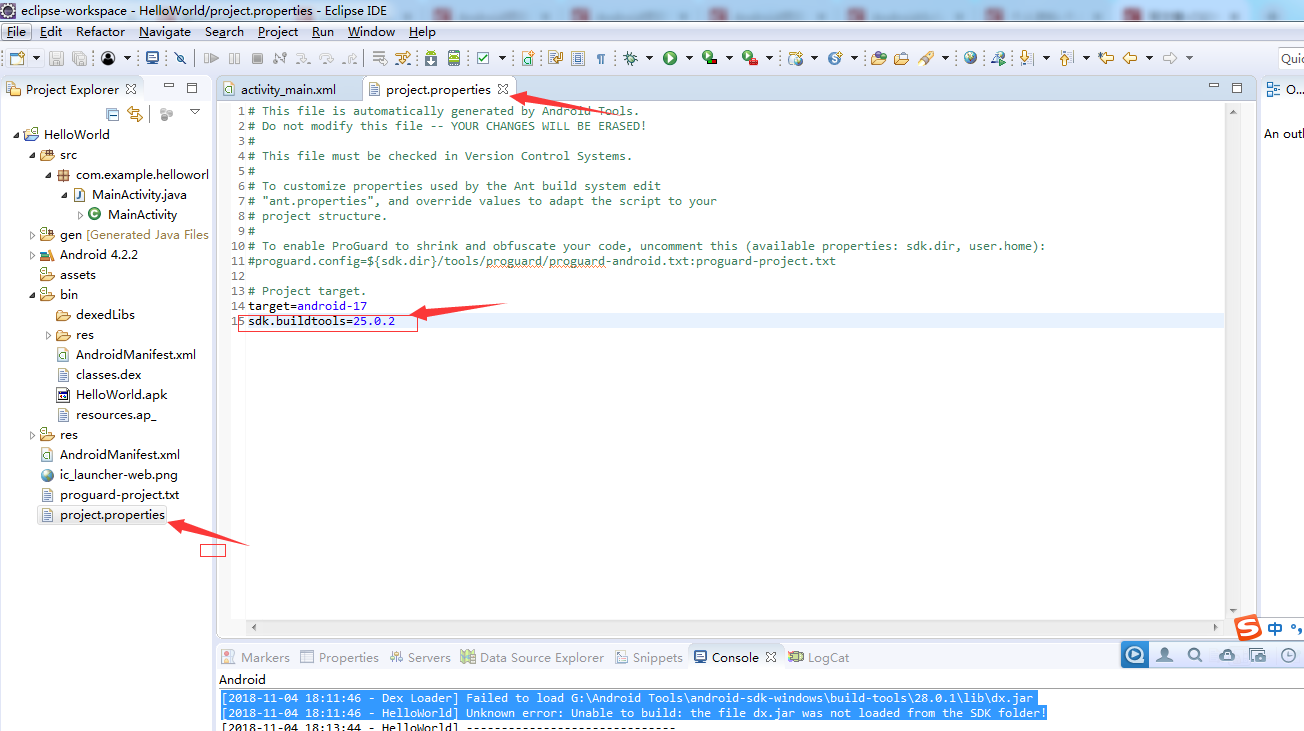Switch to the activity_main.xml tab
Image resolution: width=1304 pixels, height=731 pixels.
click(x=290, y=88)
